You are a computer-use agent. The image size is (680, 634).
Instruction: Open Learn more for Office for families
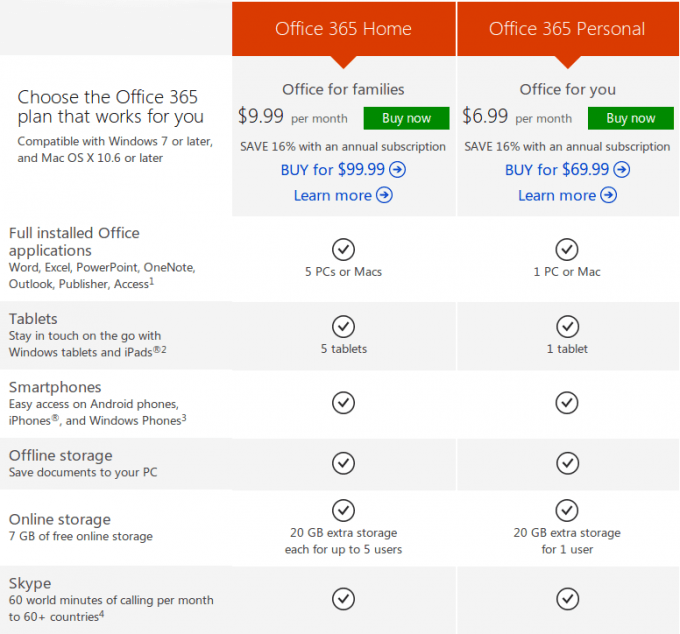pos(343,195)
